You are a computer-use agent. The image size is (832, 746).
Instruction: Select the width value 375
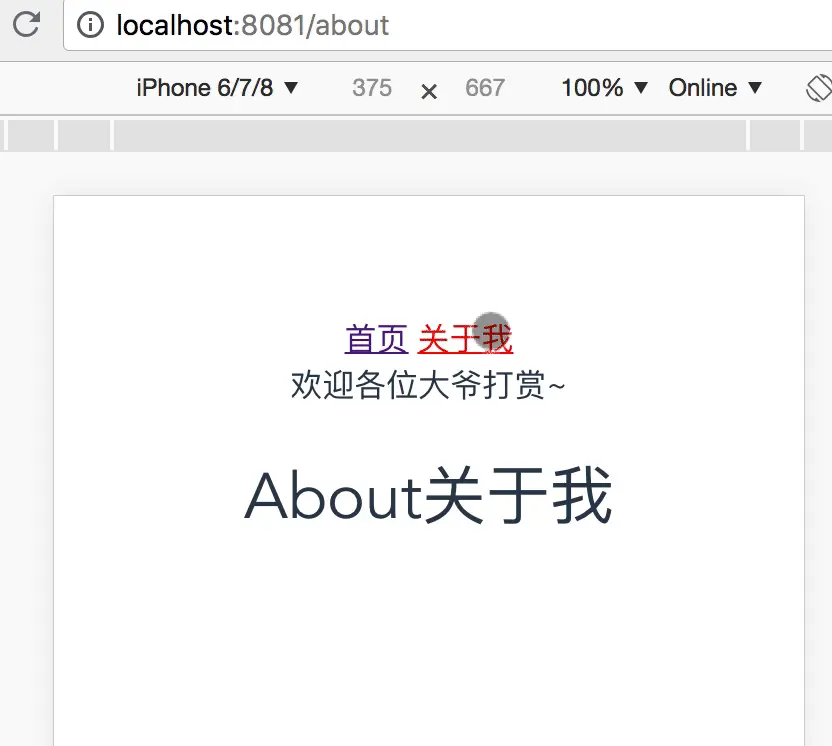point(371,88)
